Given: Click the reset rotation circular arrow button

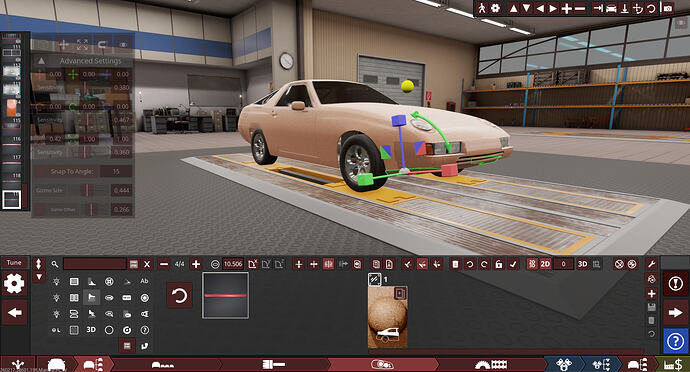Looking at the screenshot, I should point(179,295).
